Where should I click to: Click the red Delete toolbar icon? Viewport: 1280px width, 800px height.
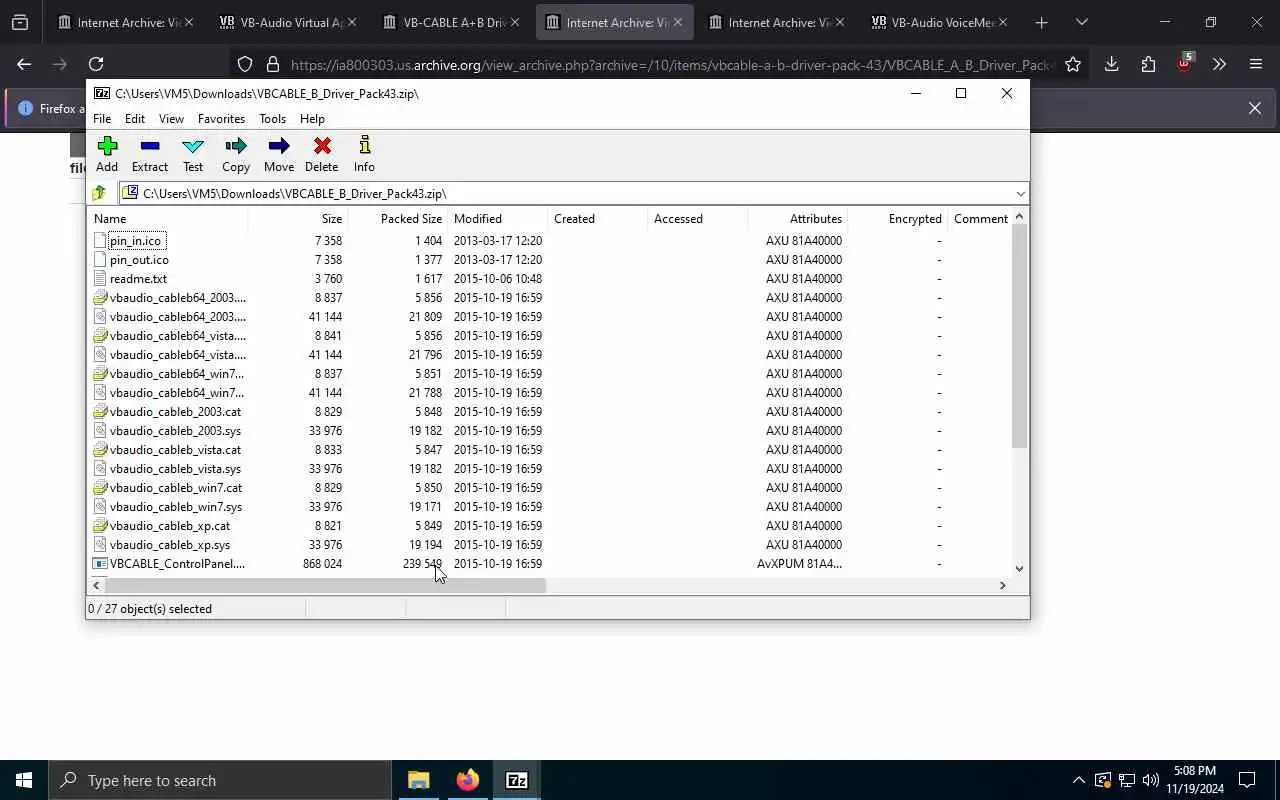[321, 154]
